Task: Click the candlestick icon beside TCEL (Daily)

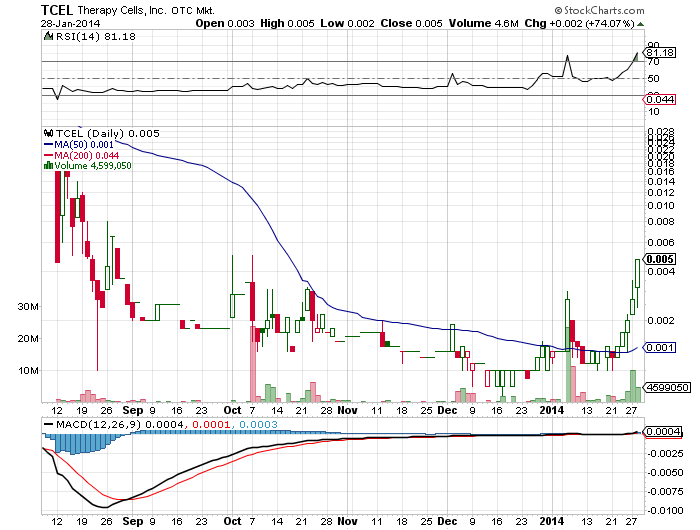Action: coord(49,133)
